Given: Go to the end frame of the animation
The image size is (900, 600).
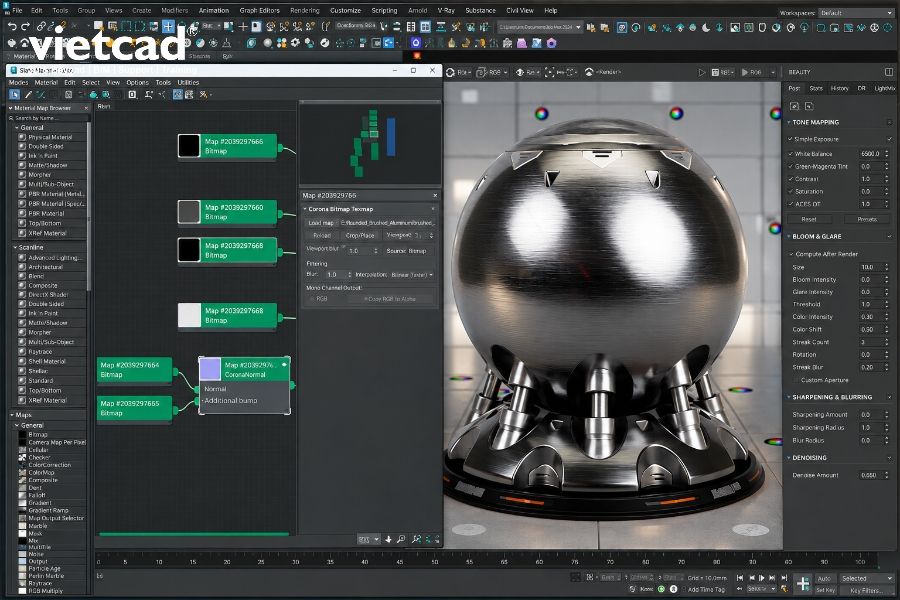Looking at the screenshot, I should (784, 578).
